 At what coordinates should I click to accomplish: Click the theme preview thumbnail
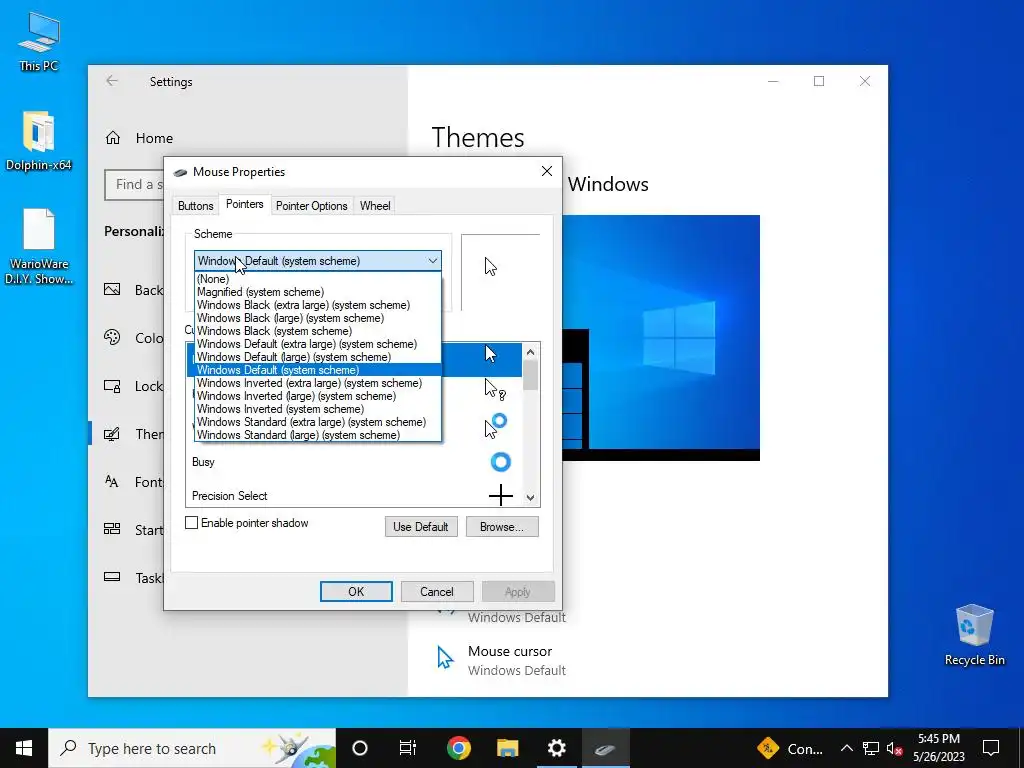tap(661, 338)
